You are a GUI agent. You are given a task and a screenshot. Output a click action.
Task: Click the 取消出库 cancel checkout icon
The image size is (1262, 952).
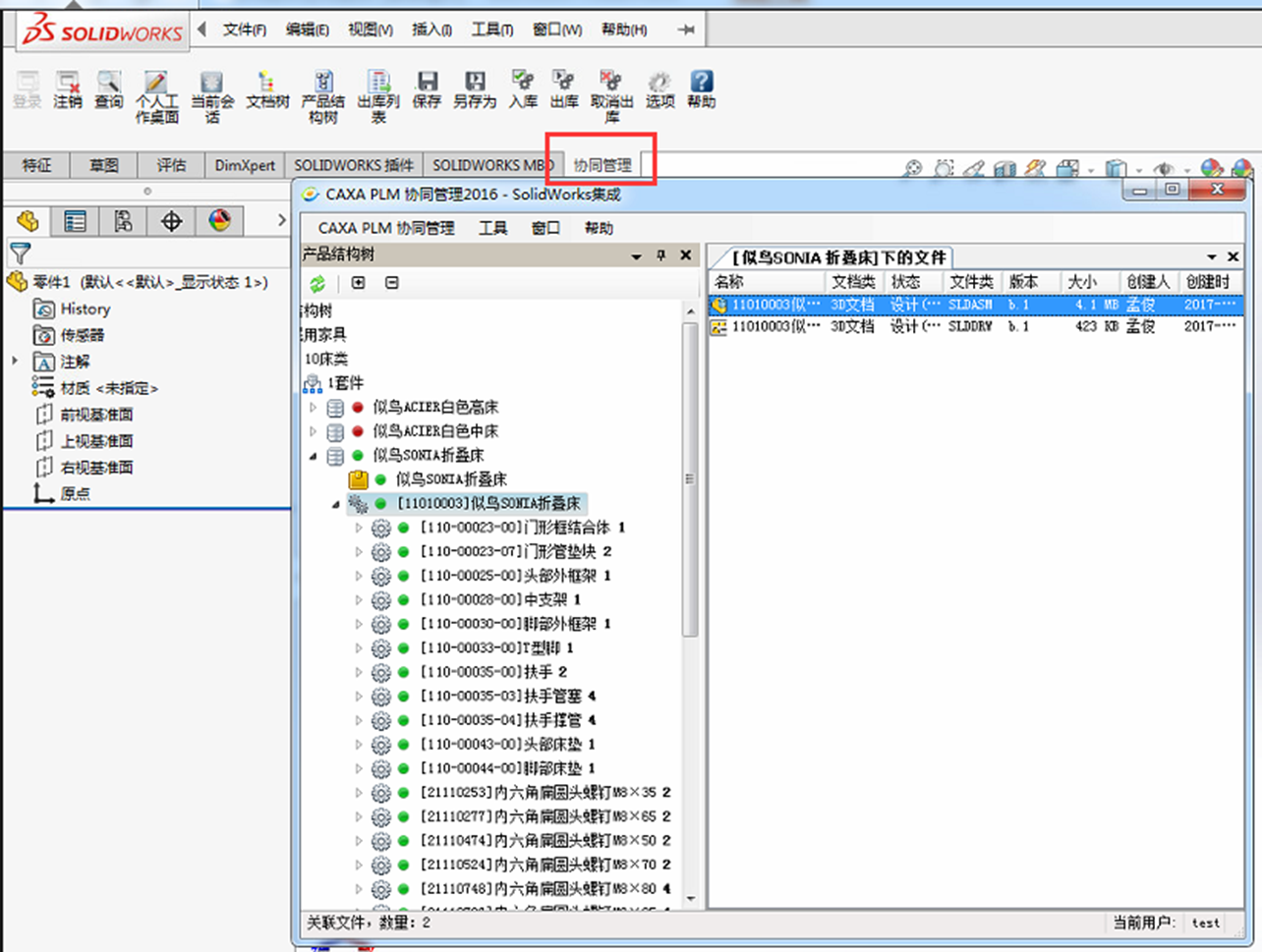pyautogui.click(x=611, y=96)
